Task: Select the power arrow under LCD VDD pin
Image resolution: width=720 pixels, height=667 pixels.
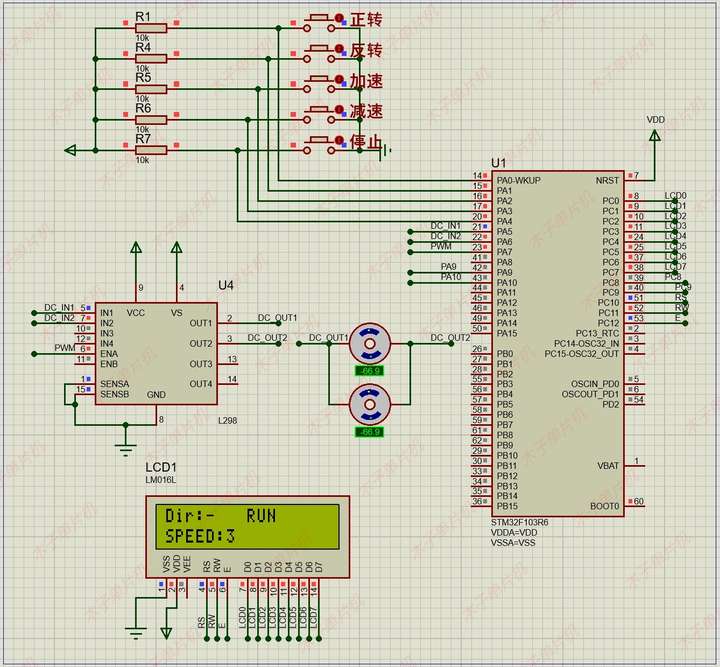Action: tap(166, 633)
